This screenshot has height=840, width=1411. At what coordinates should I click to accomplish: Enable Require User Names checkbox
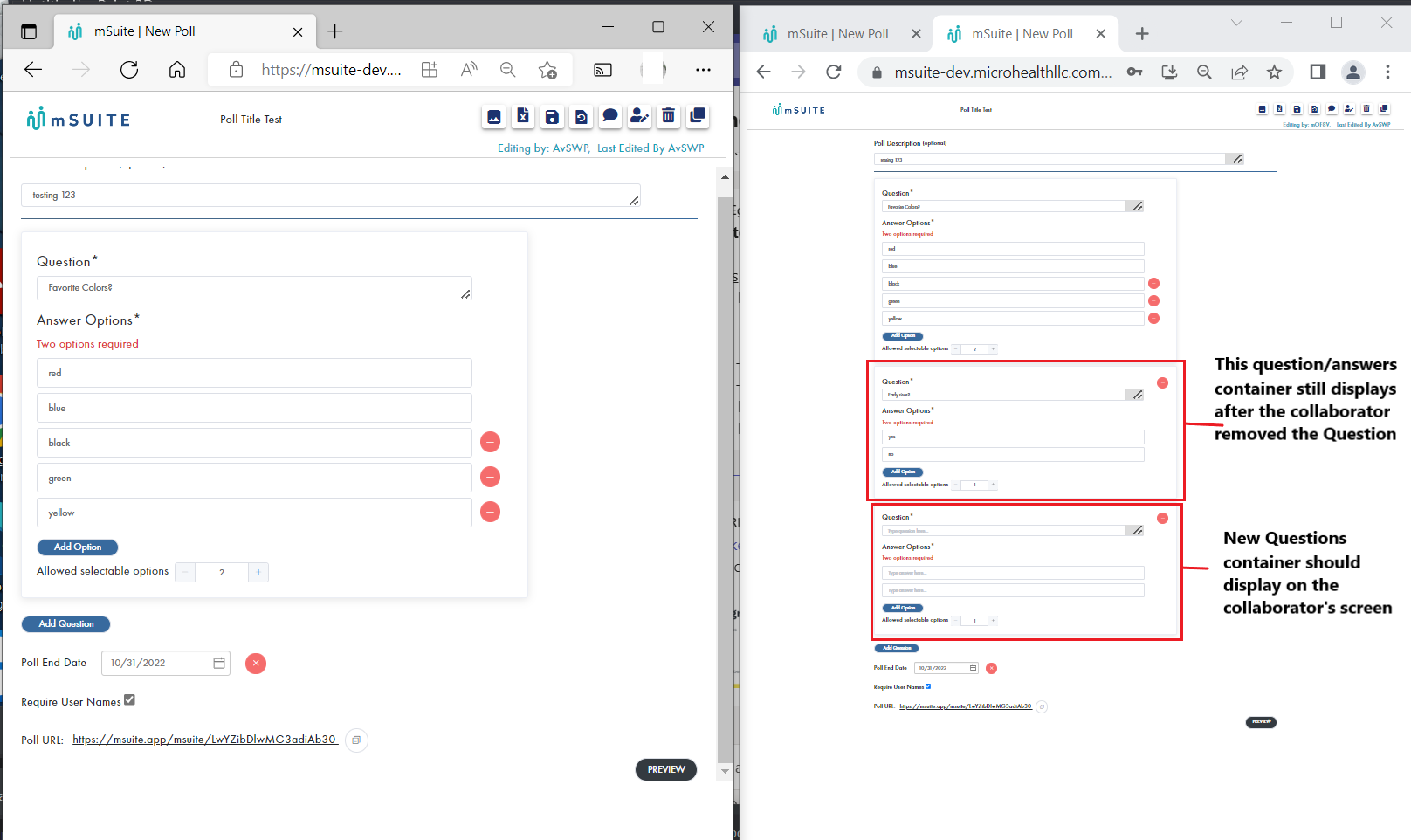pos(129,699)
